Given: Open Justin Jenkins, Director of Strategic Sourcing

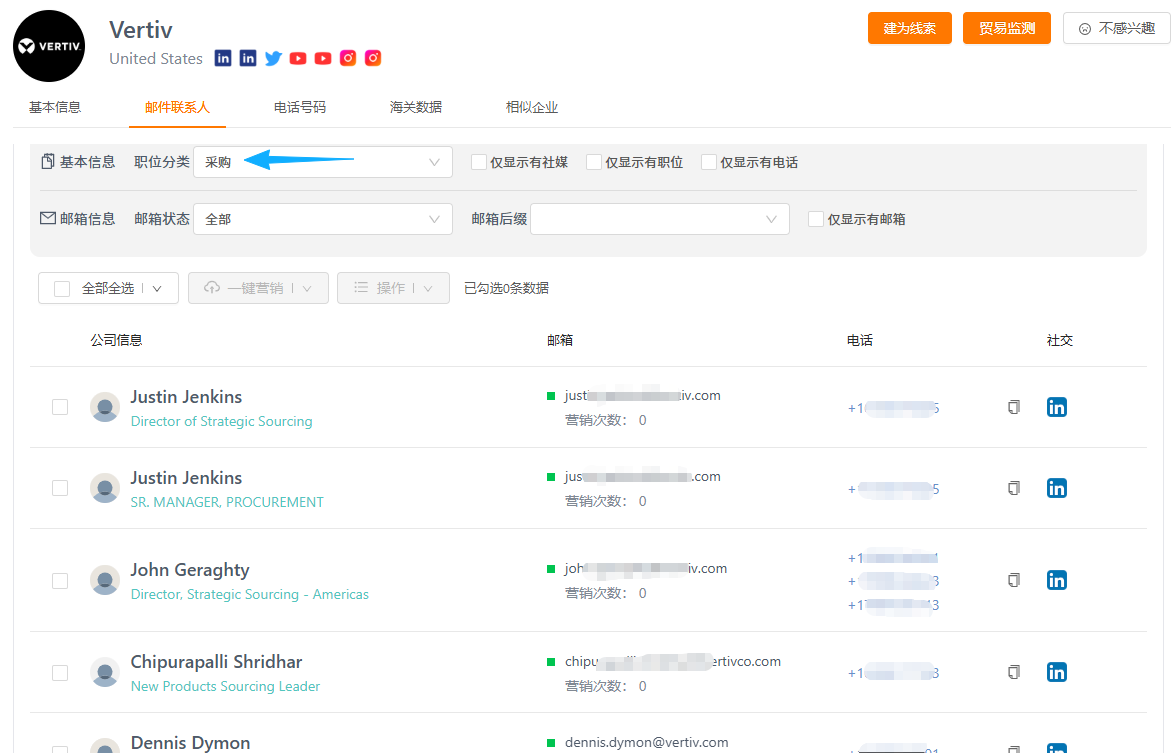Looking at the screenshot, I should (186, 397).
